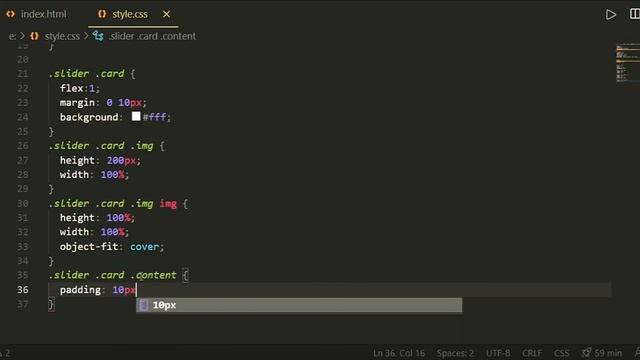Click the '.slider .card .content {' selector line
The image size is (640, 360).
click(x=118, y=275)
